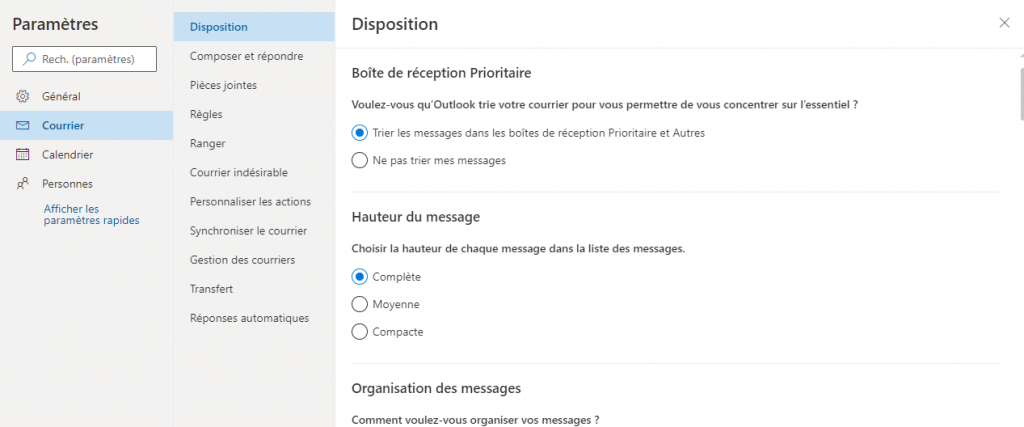The height and width of the screenshot is (427, 1024).
Task: Click the Courrier envelope icon
Action: click(23, 126)
